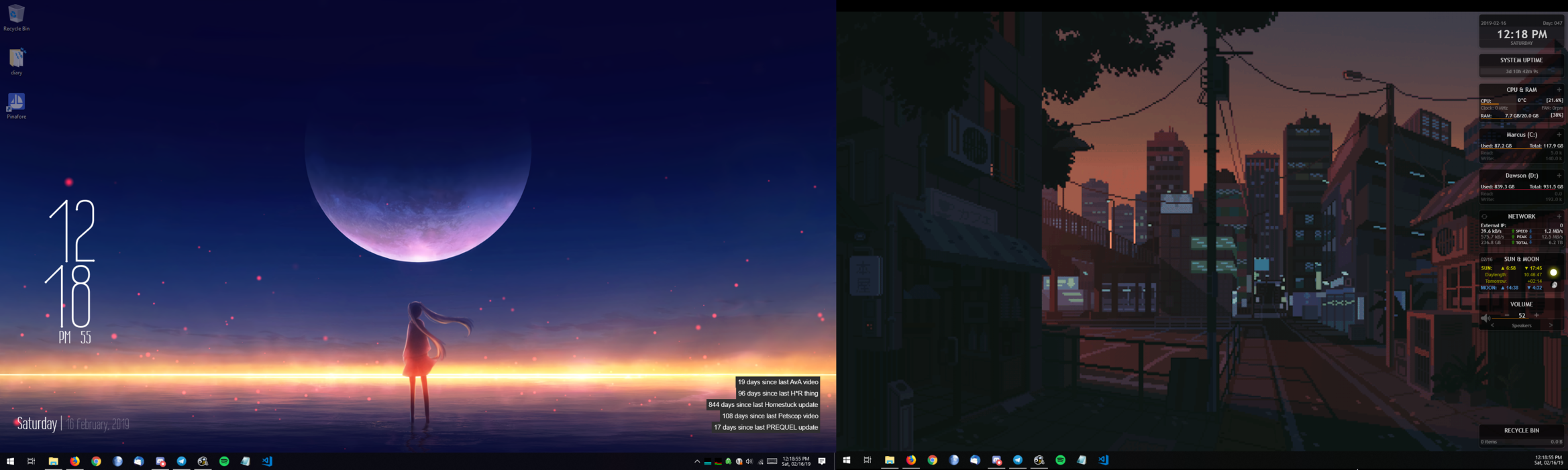The height and width of the screenshot is (470, 1568).
Task: Expand the Dawson (D:) drive widget plus
Action: [1559, 176]
